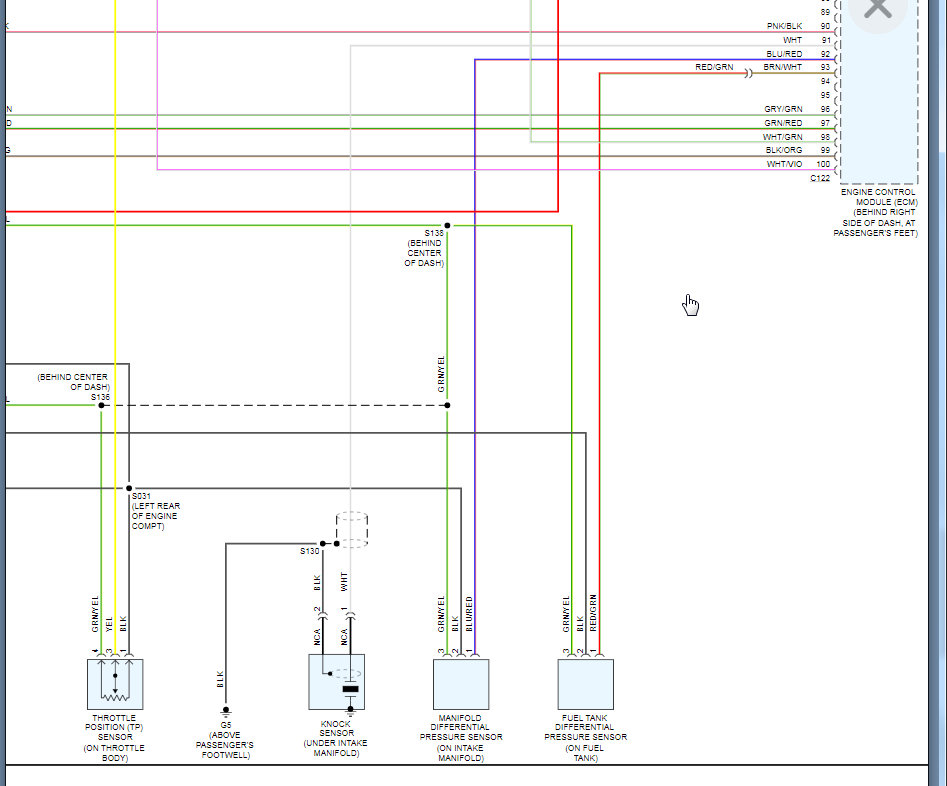Click the 'LEFT REAR OF ENGINE COMPT' note
947x786 pixels.
[x=155, y=516]
